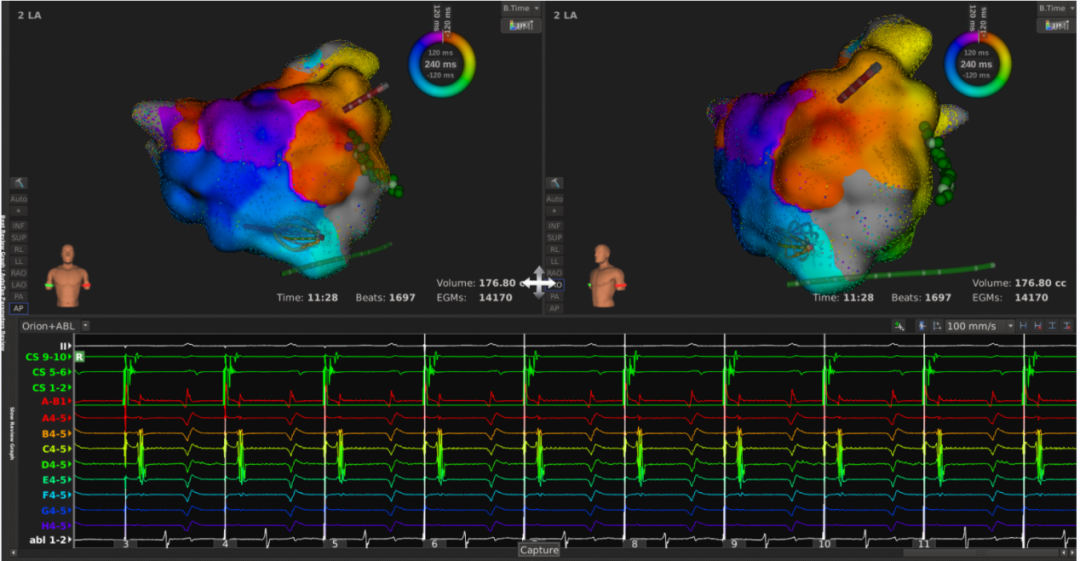Image resolution: width=1080 pixels, height=561 pixels.
Task: Enable Auto view orientation in left map
Action: click(x=19, y=199)
